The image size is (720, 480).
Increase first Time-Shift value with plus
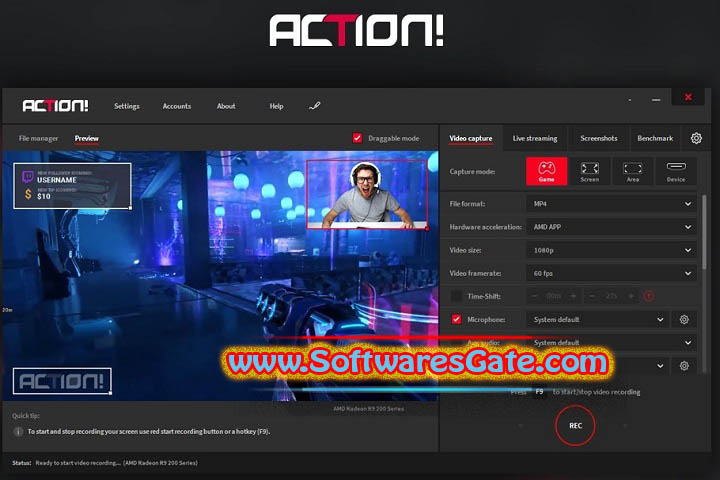573,297
